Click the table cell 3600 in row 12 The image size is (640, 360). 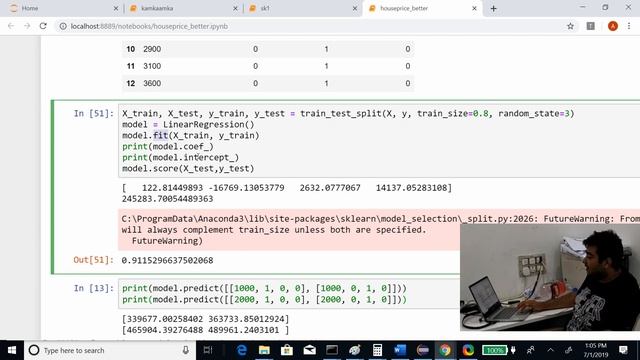click(x=152, y=83)
